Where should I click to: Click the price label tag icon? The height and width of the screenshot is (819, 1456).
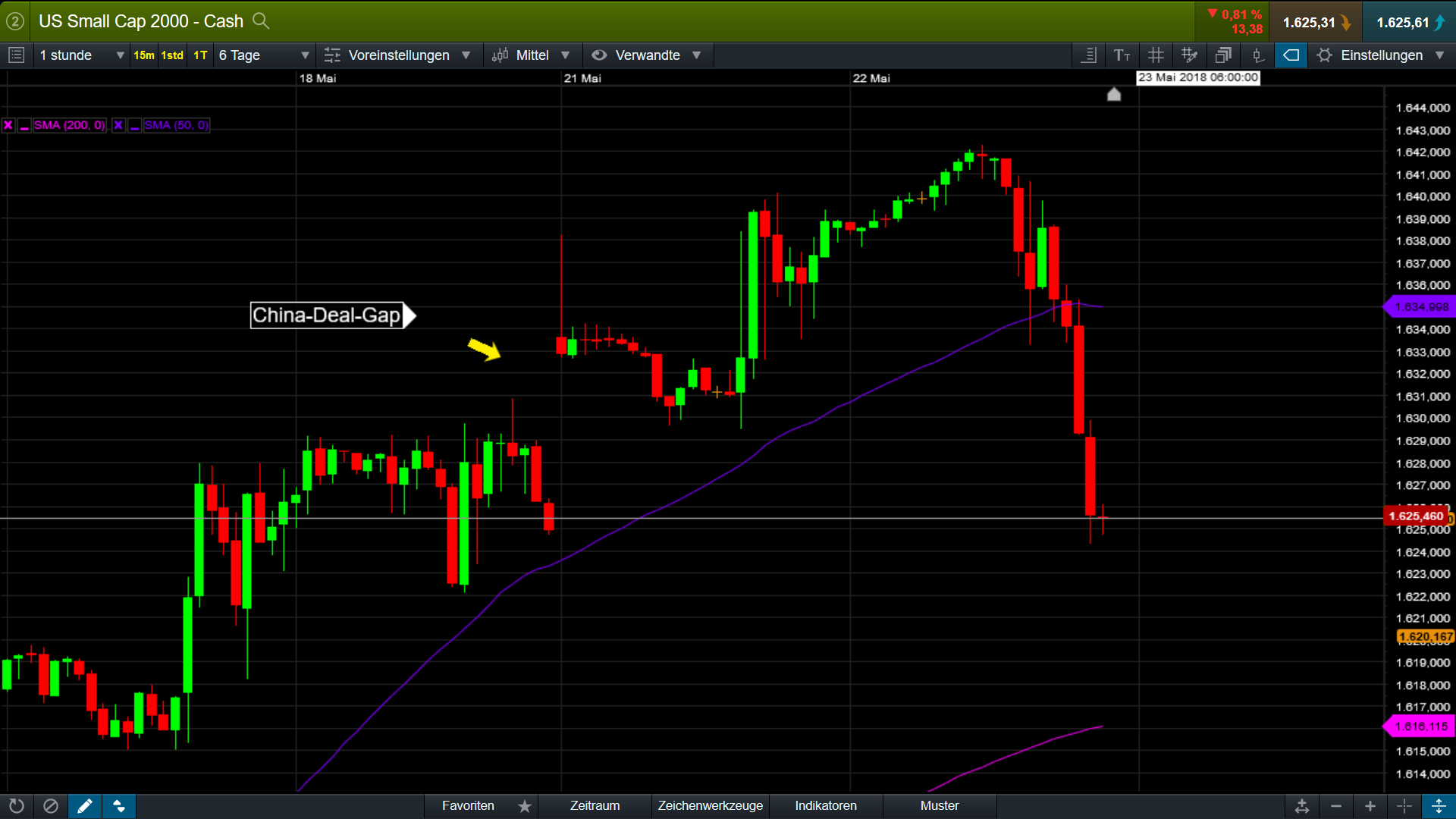click(x=1291, y=55)
